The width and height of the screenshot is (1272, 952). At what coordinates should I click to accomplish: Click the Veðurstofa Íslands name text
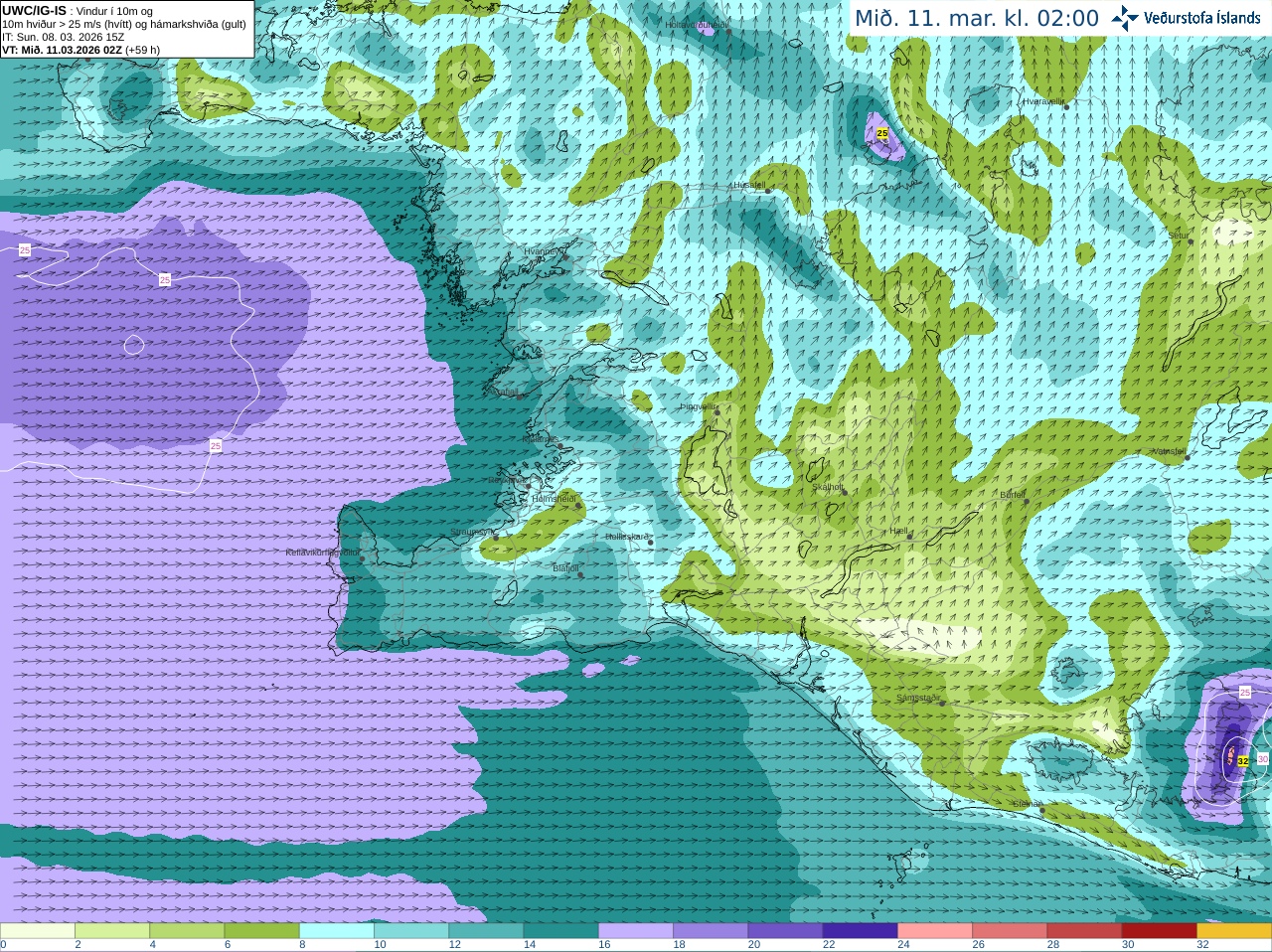tap(1202, 18)
